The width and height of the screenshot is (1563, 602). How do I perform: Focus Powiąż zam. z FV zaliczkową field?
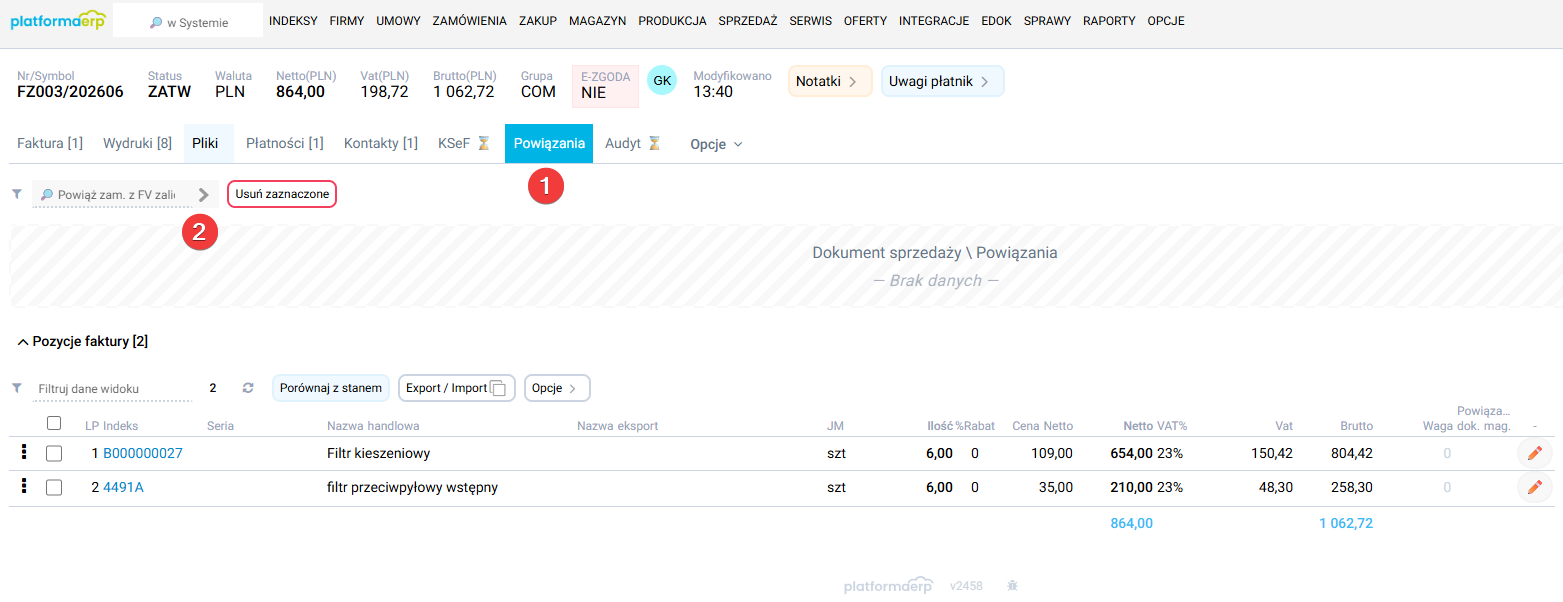[112, 194]
